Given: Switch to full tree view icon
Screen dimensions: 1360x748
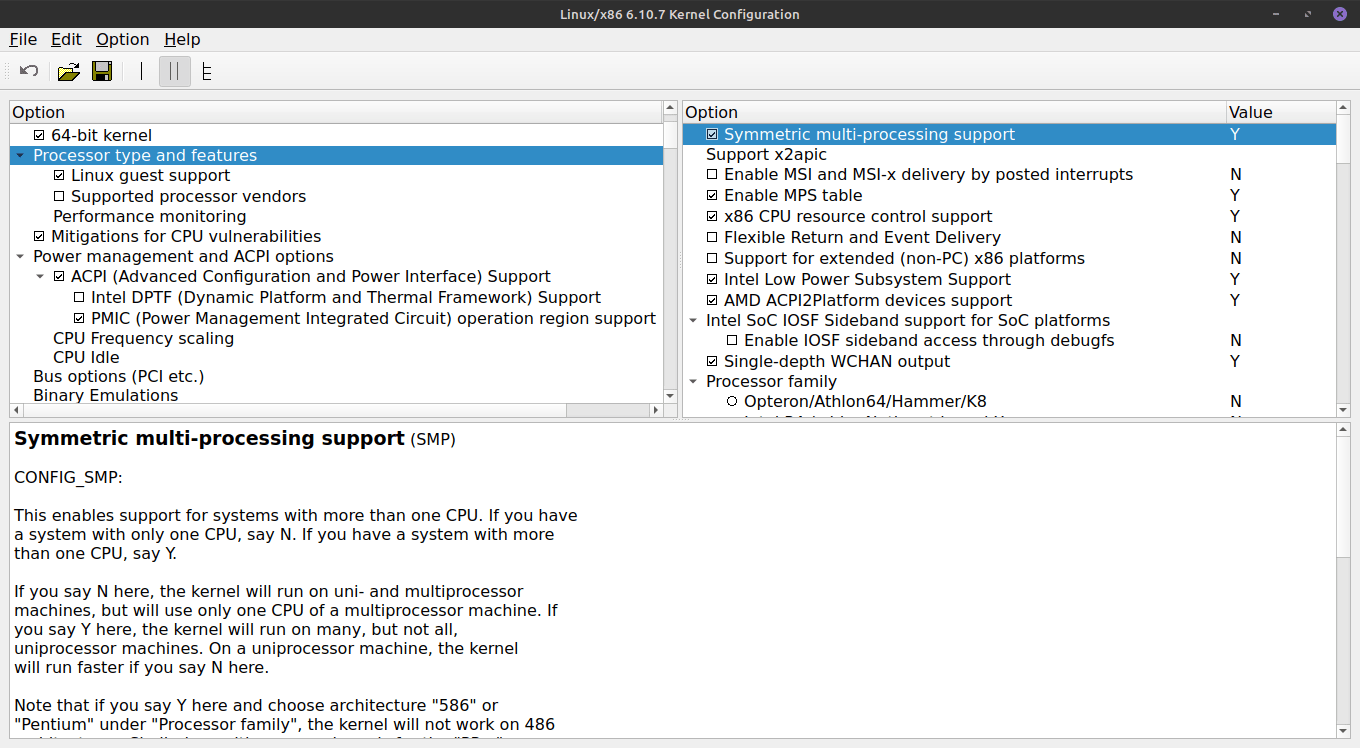Looking at the screenshot, I should 207,71.
